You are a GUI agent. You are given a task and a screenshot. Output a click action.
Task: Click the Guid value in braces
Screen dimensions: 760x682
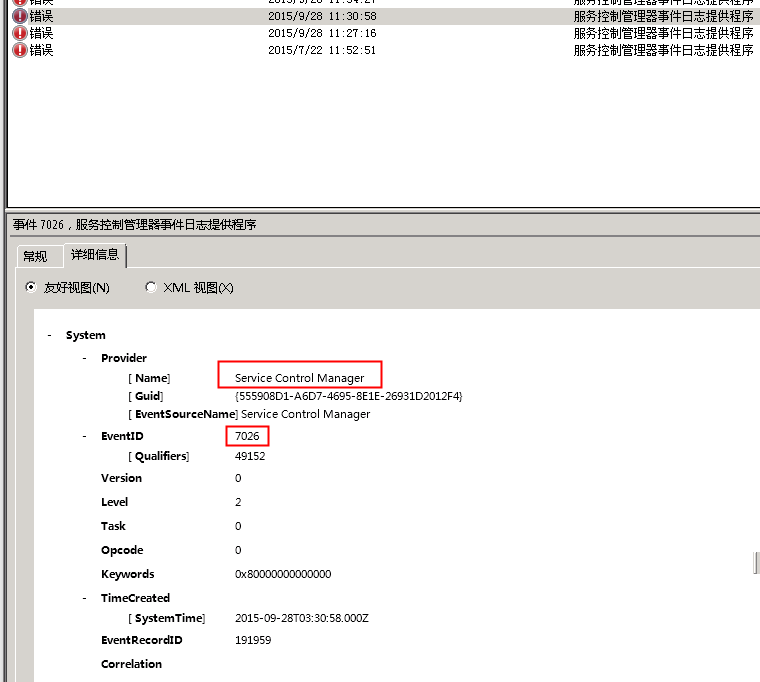(x=349, y=396)
